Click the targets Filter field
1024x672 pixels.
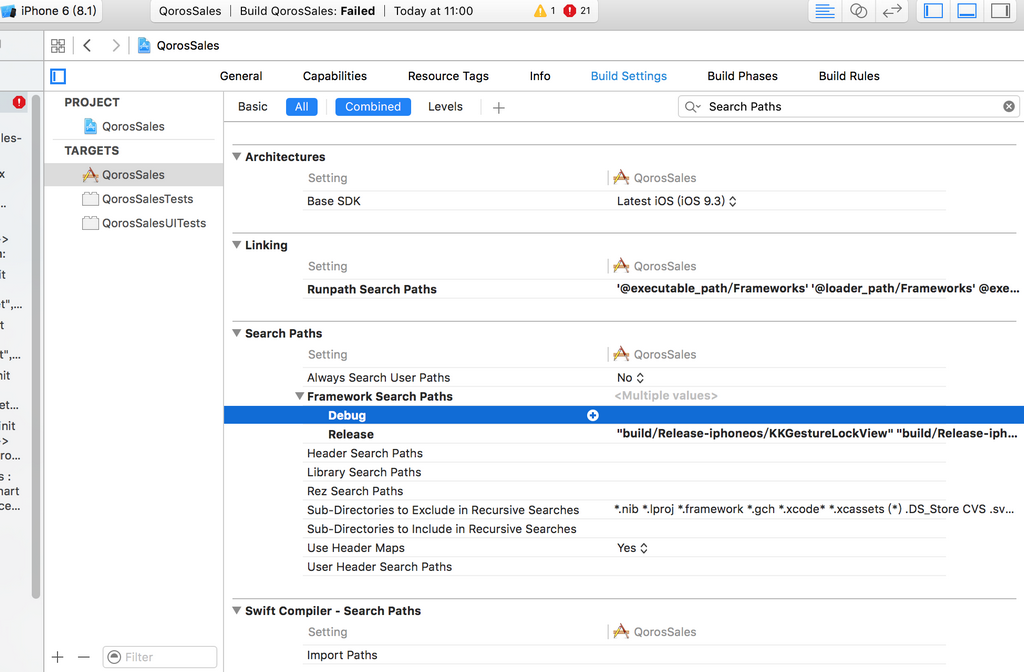[x=160, y=657]
